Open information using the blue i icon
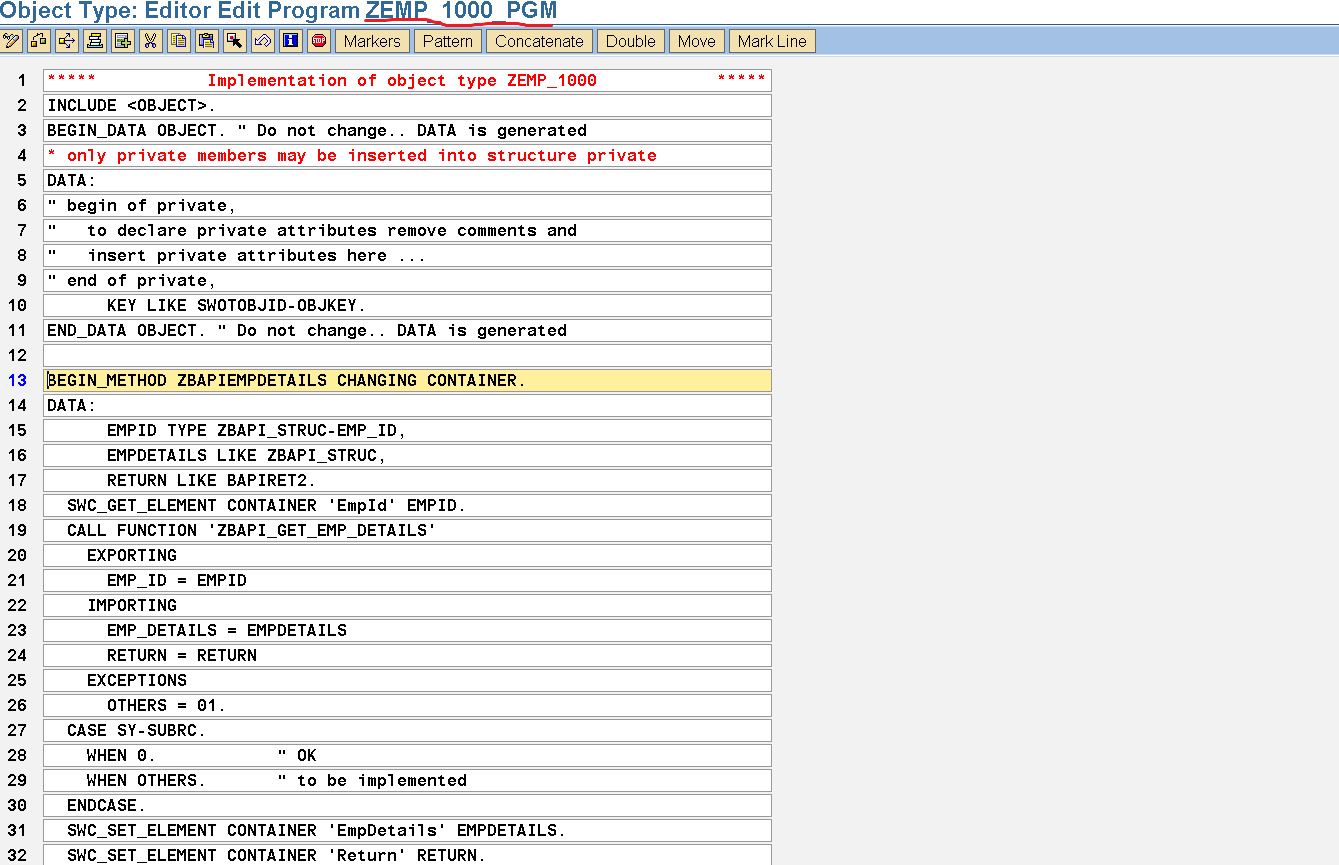The width and height of the screenshot is (1339, 865). click(x=291, y=40)
